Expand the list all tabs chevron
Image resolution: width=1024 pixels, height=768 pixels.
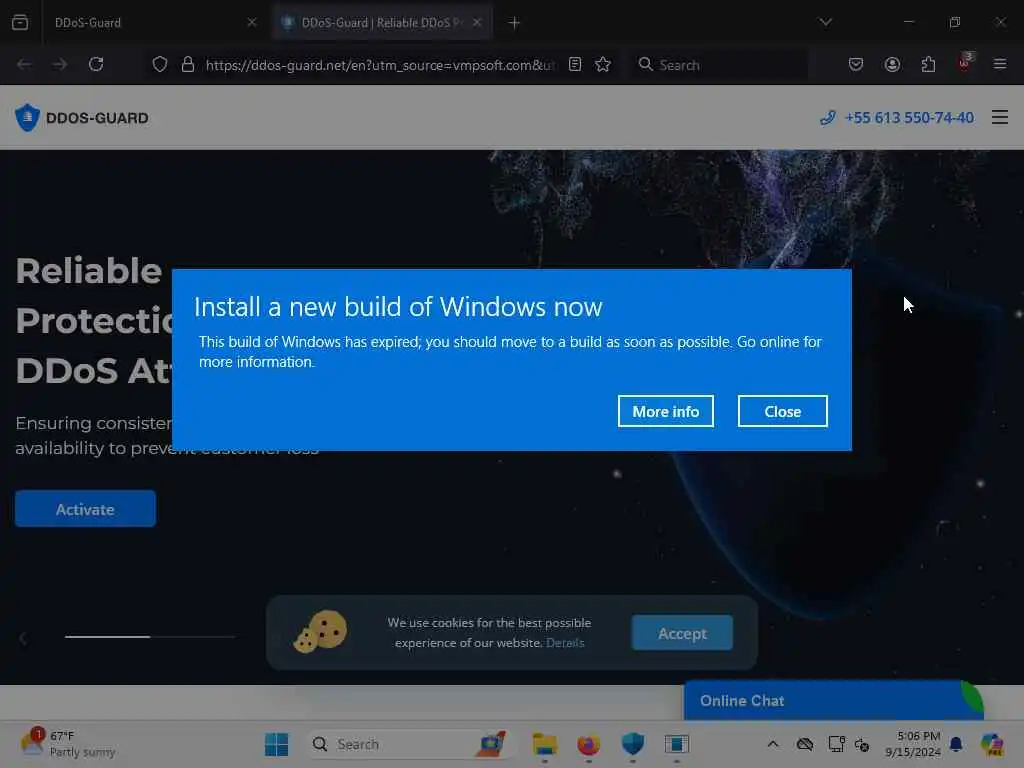pos(825,22)
